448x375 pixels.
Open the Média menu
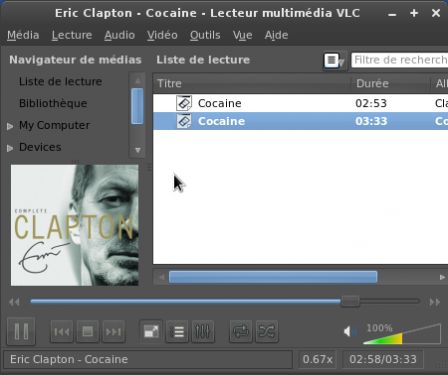coord(23,35)
